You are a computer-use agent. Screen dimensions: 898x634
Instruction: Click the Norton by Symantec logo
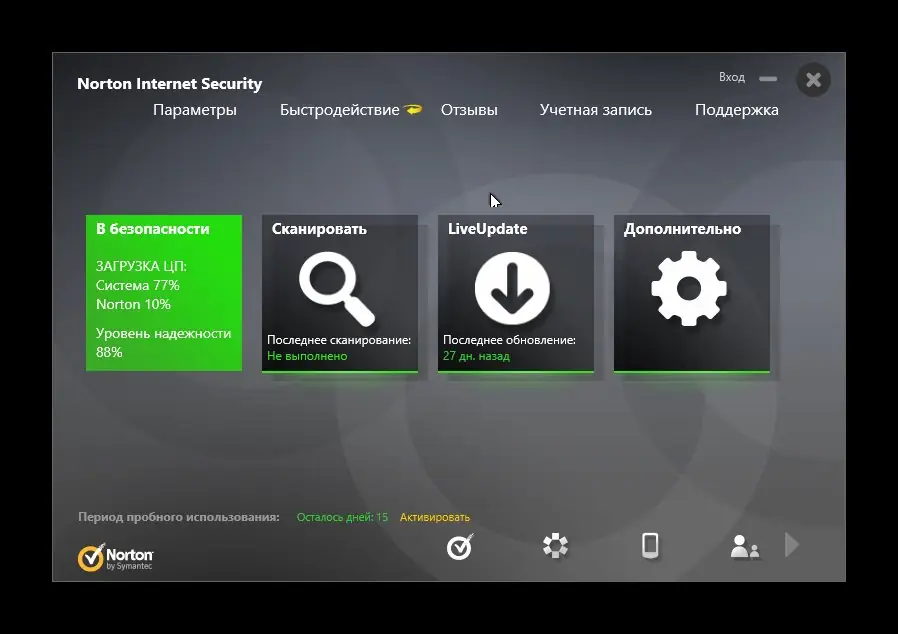116,557
